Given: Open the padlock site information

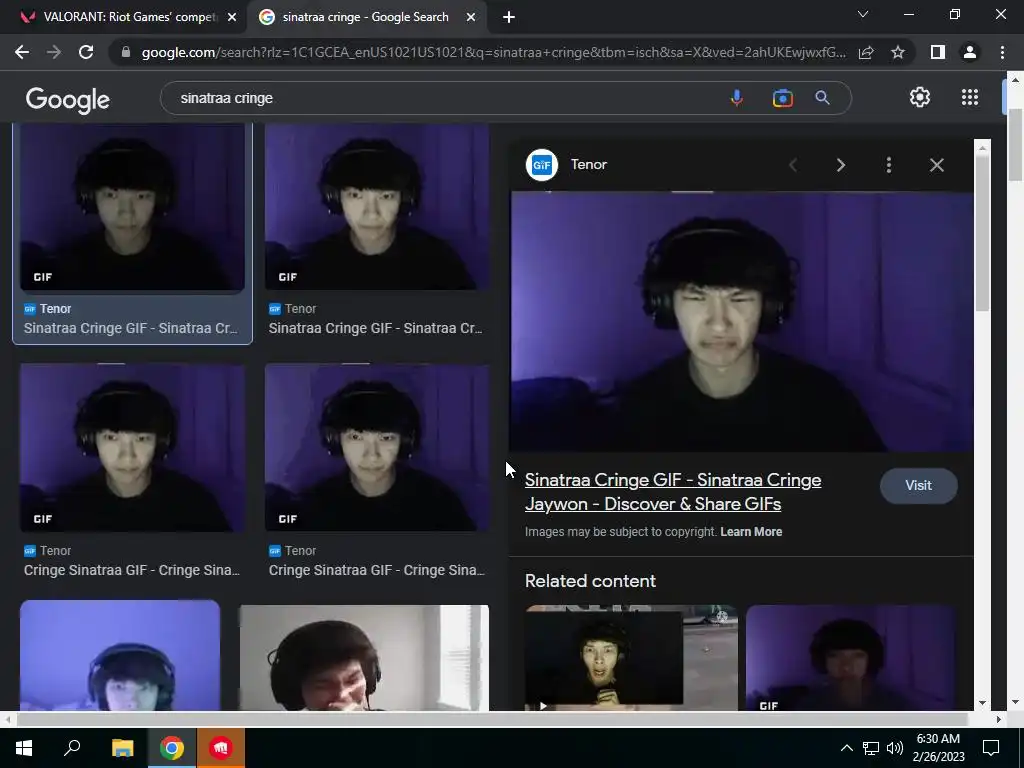Looking at the screenshot, I should [x=126, y=52].
